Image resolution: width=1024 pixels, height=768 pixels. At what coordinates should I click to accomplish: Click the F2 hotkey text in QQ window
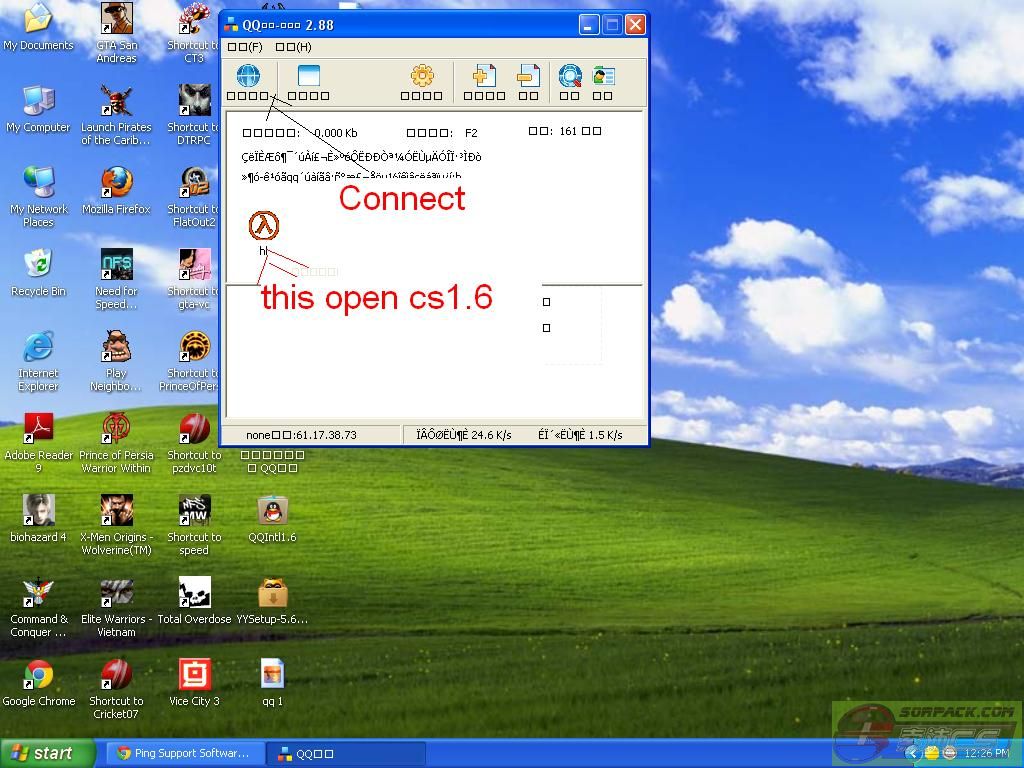[x=471, y=133]
